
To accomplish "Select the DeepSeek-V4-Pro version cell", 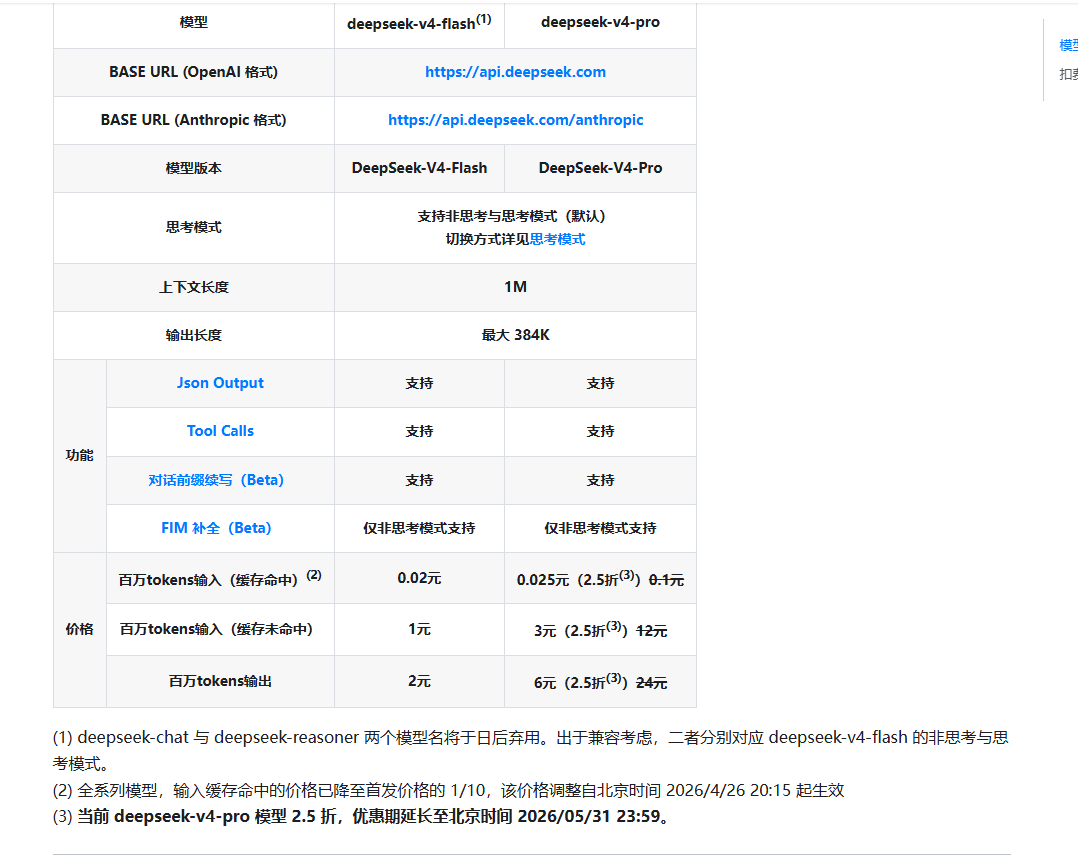I will coord(600,168).
